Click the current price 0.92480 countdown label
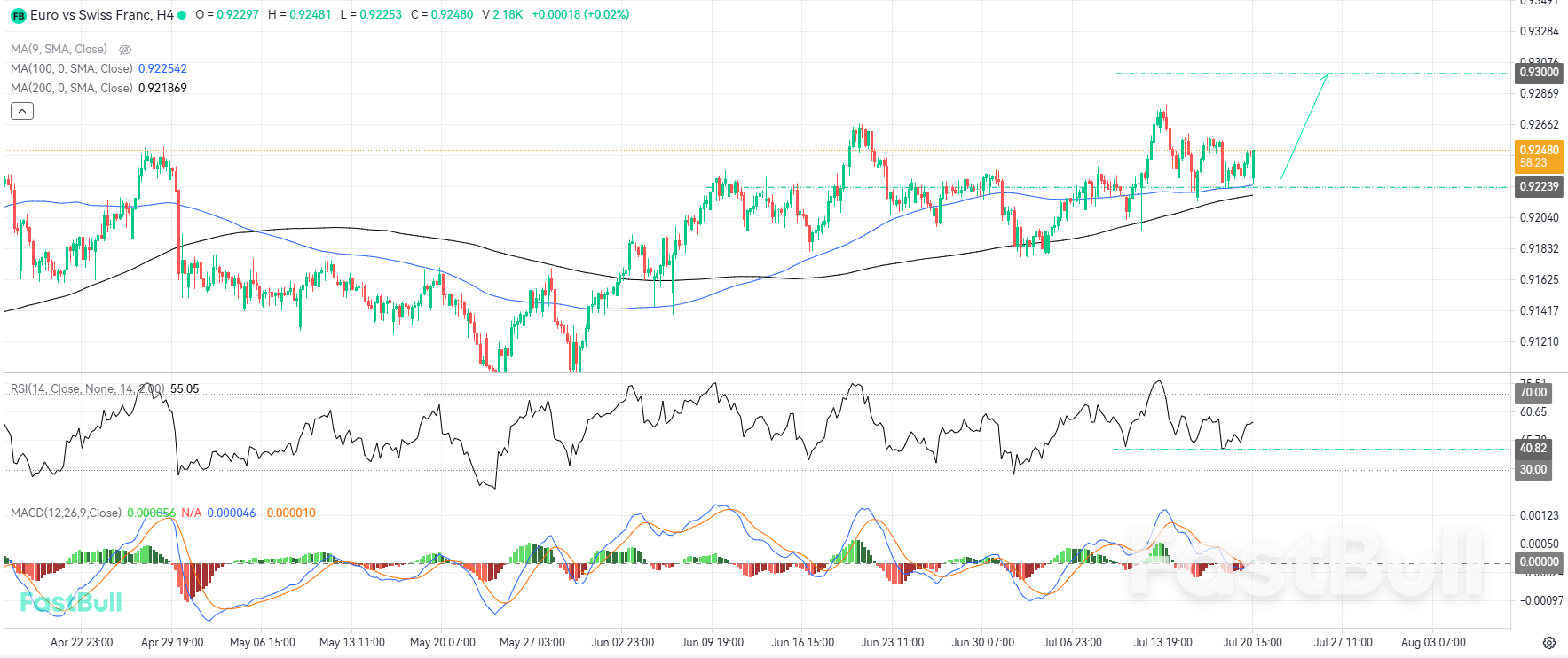This screenshot has width=1568, height=658. [1539, 156]
